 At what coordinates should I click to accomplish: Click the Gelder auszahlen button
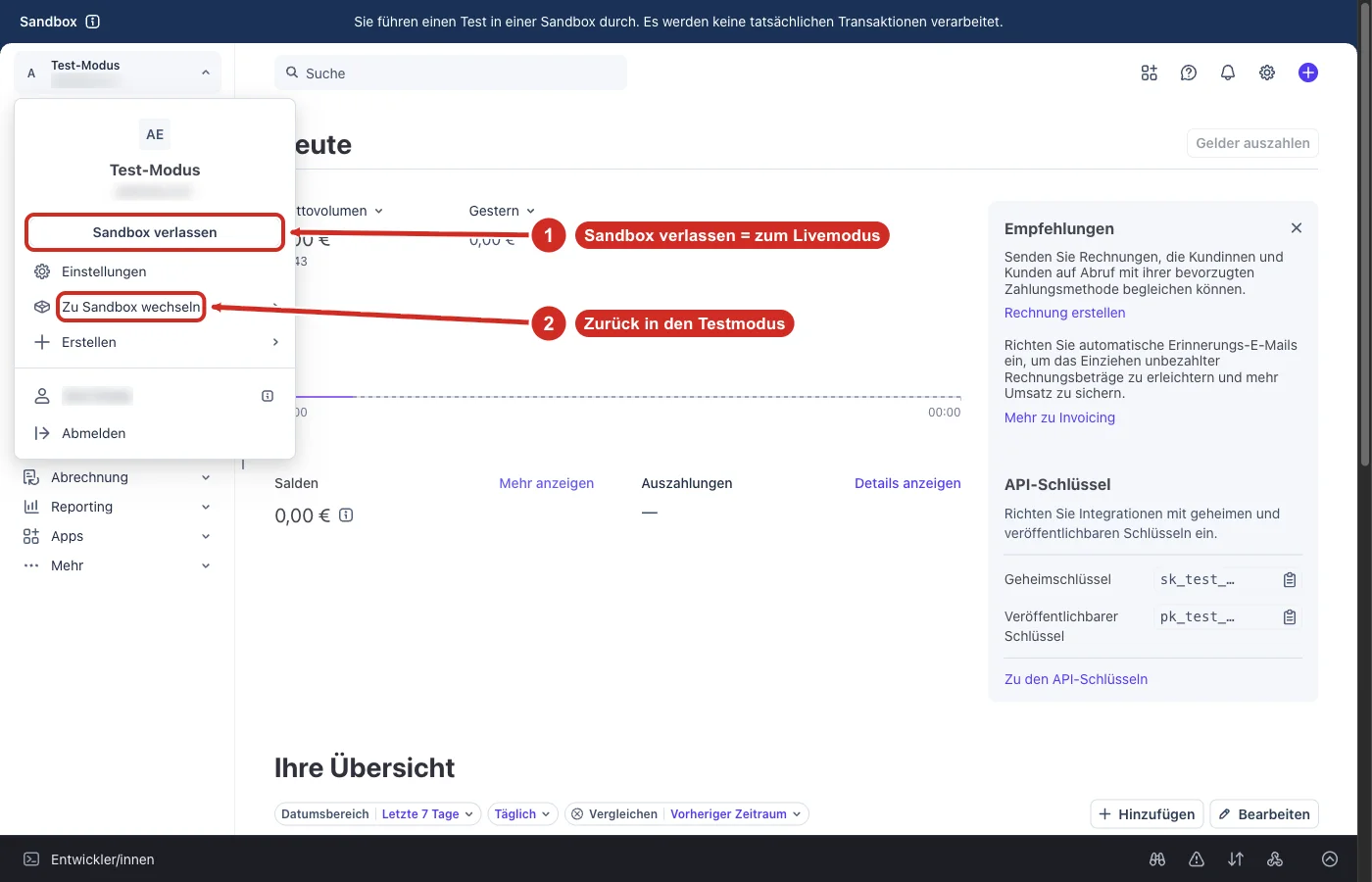pyautogui.click(x=1252, y=143)
